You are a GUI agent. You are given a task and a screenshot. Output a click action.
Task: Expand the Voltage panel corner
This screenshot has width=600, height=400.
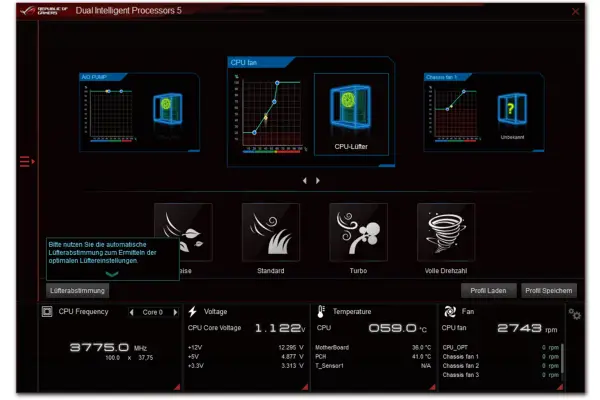pyautogui.click(x=305, y=387)
